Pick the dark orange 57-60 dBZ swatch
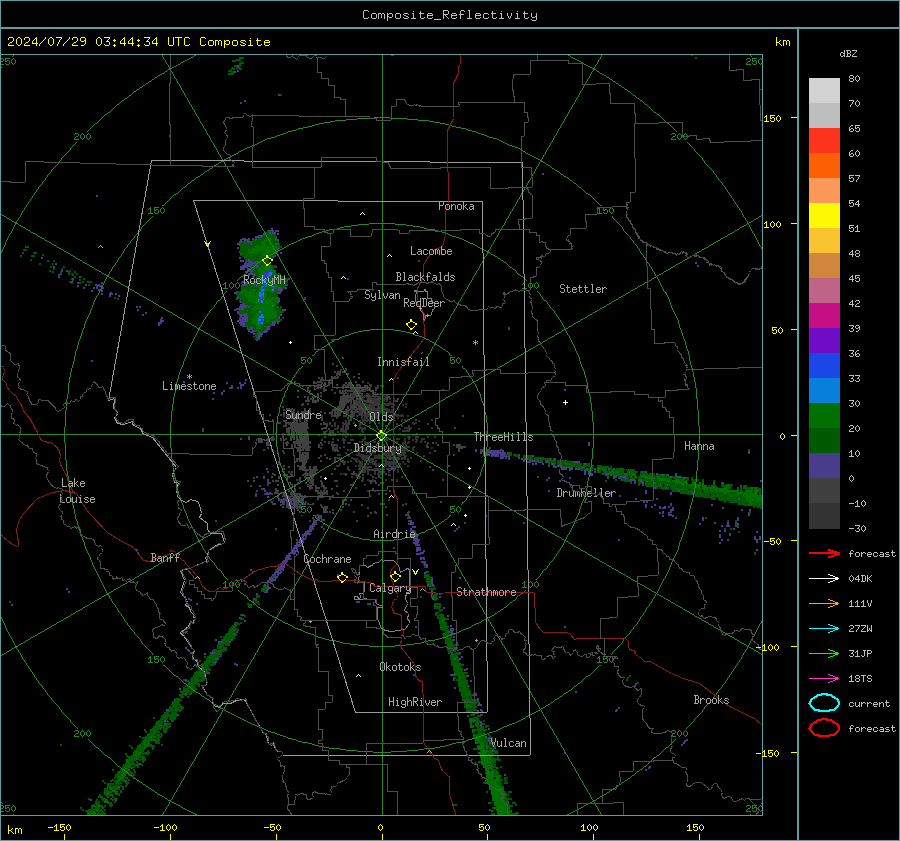 824,166
